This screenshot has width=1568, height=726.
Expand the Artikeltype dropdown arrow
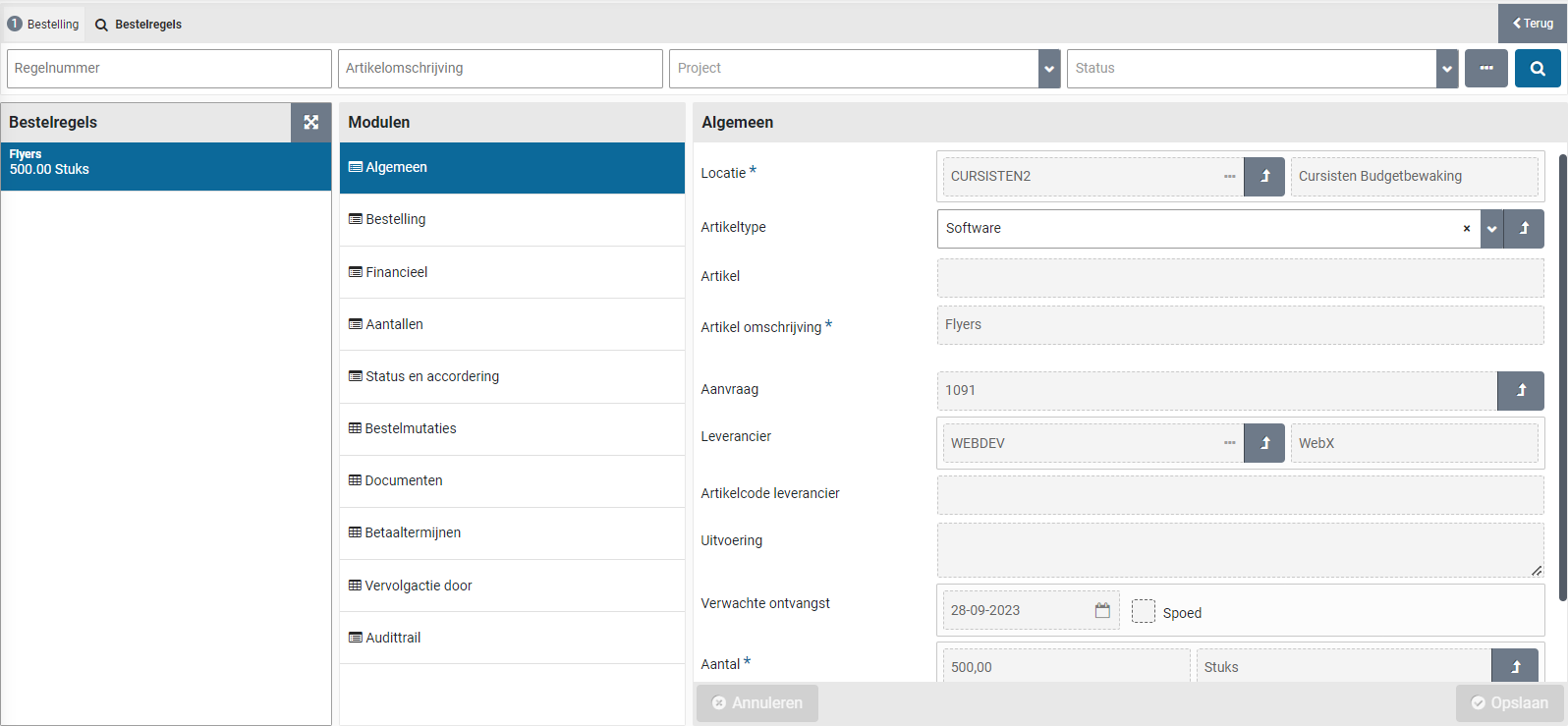(x=1491, y=229)
